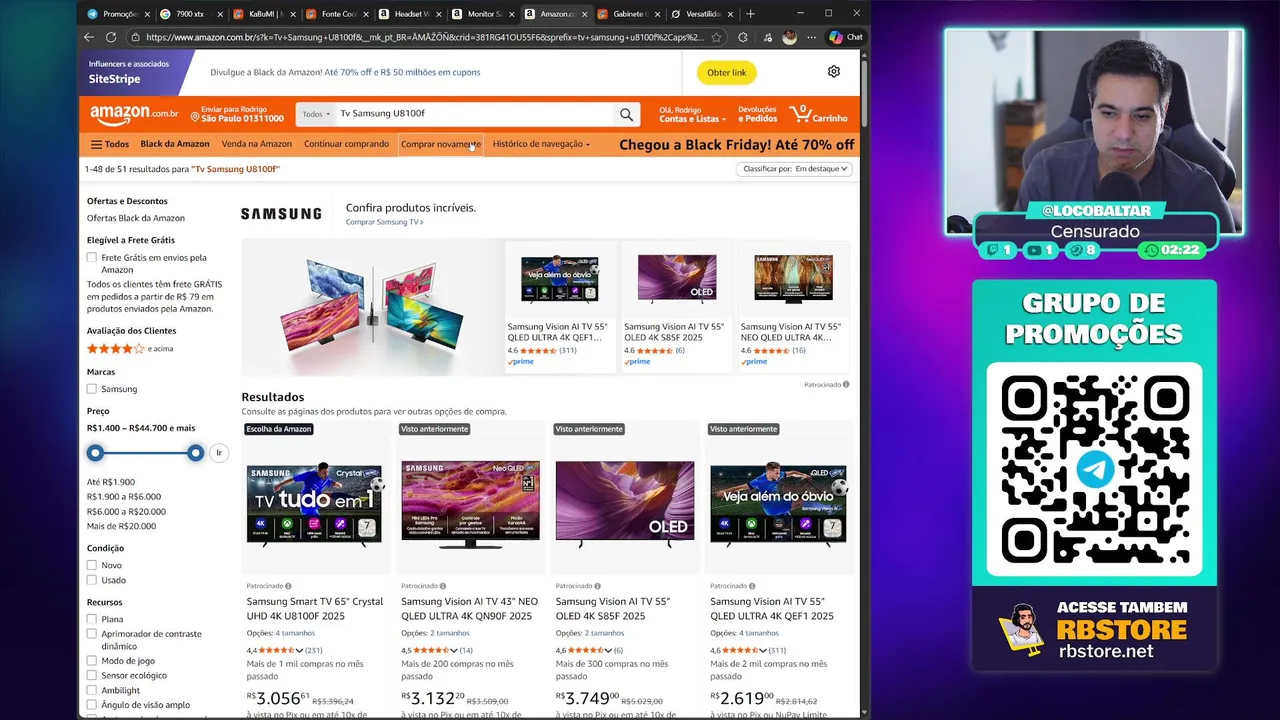Open the 4 tamanhos options for the QEF1 TV
Image resolution: width=1280 pixels, height=720 pixels.
(x=759, y=633)
